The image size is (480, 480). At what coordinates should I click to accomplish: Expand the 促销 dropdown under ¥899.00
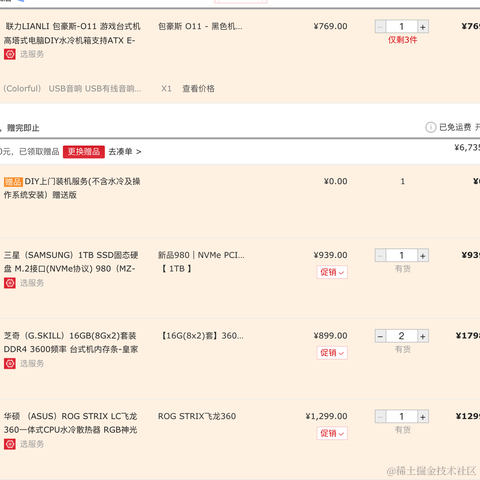click(x=332, y=353)
